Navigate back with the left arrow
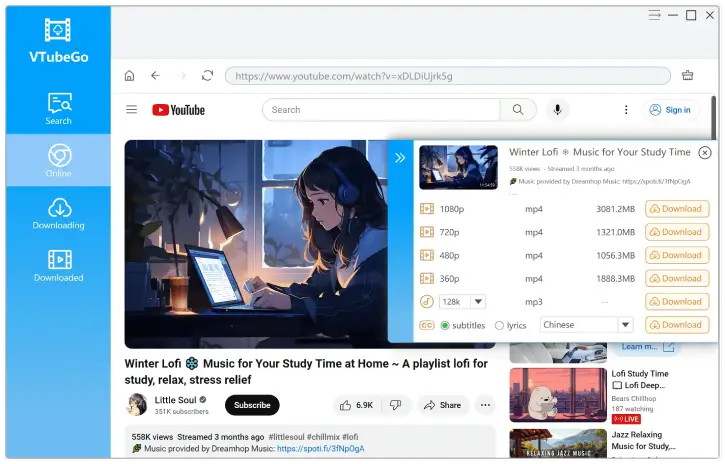 [x=155, y=76]
